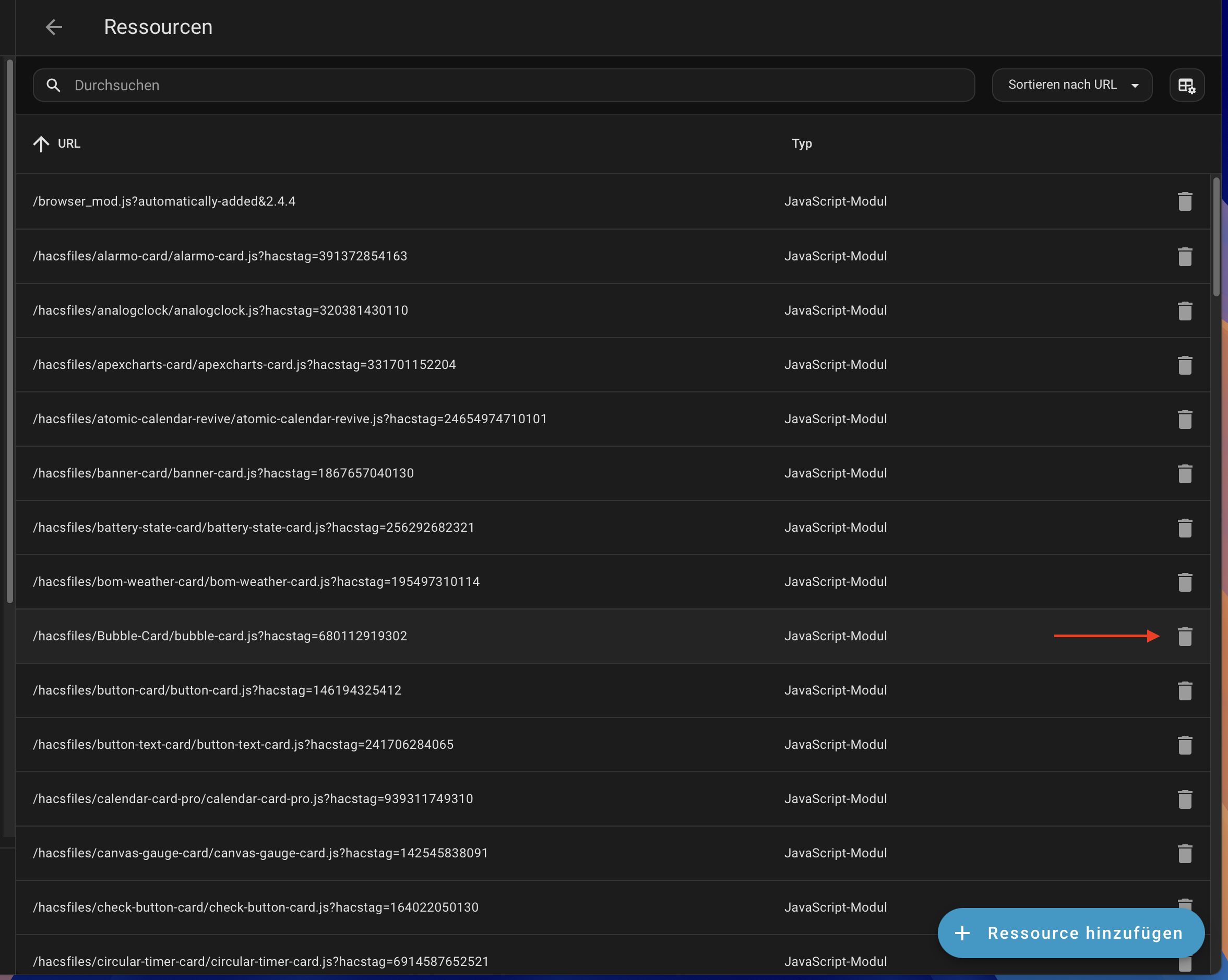Open the bom-weather-card resource entry
This screenshot has height=980, width=1228.
256,582
